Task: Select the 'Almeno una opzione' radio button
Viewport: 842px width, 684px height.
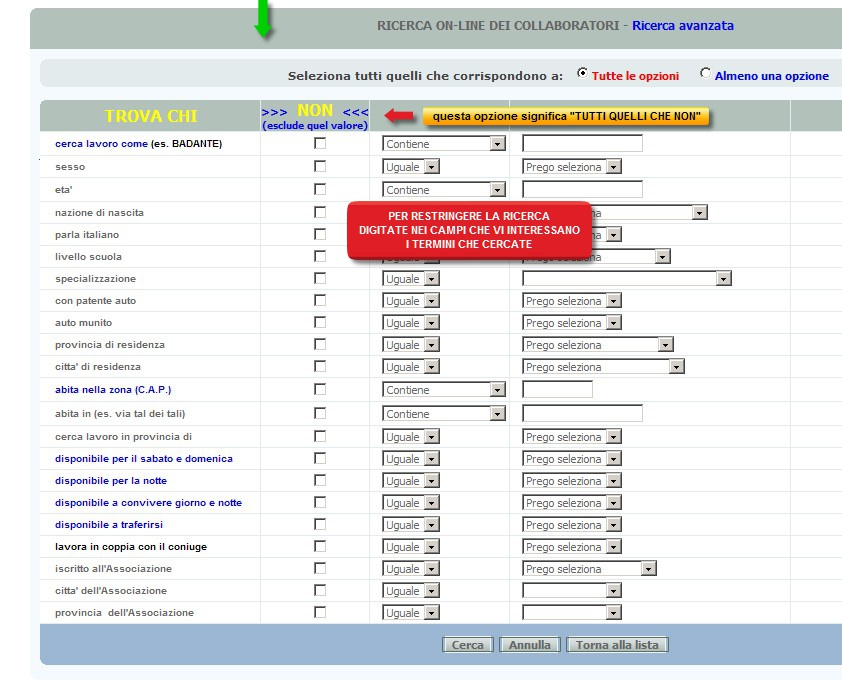Action: [705, 73]
